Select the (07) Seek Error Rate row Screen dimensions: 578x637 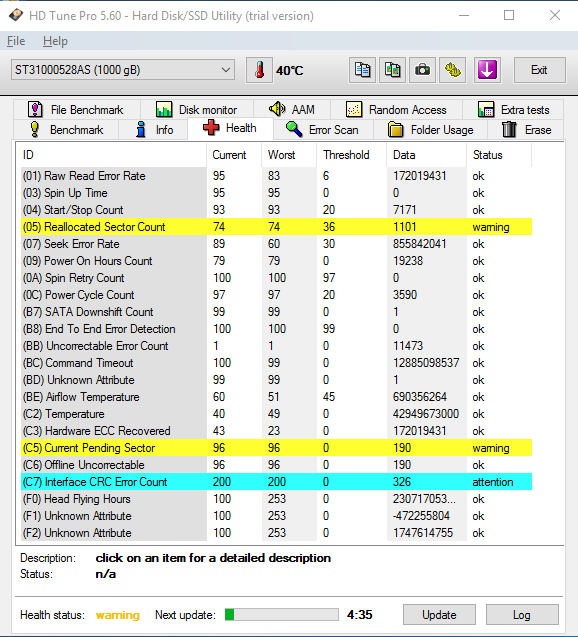tap(276, 244)
